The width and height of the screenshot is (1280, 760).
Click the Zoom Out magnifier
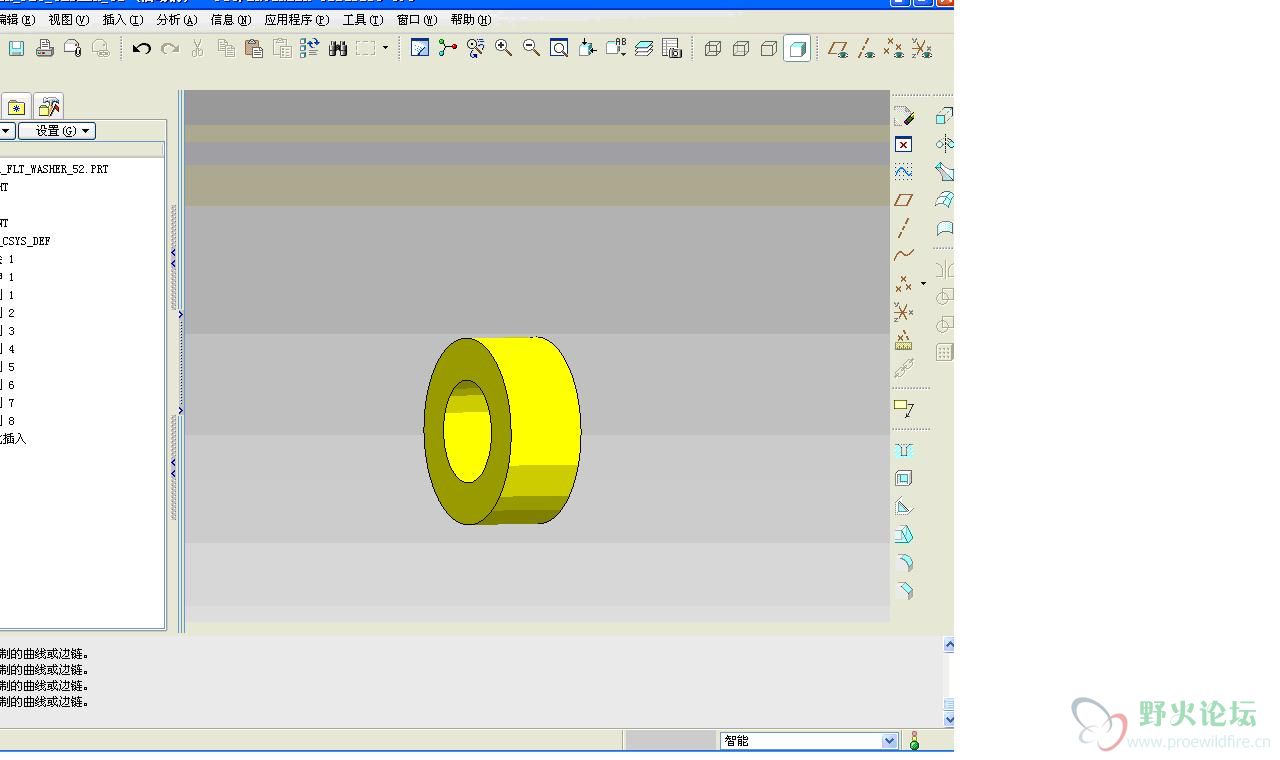532,48
